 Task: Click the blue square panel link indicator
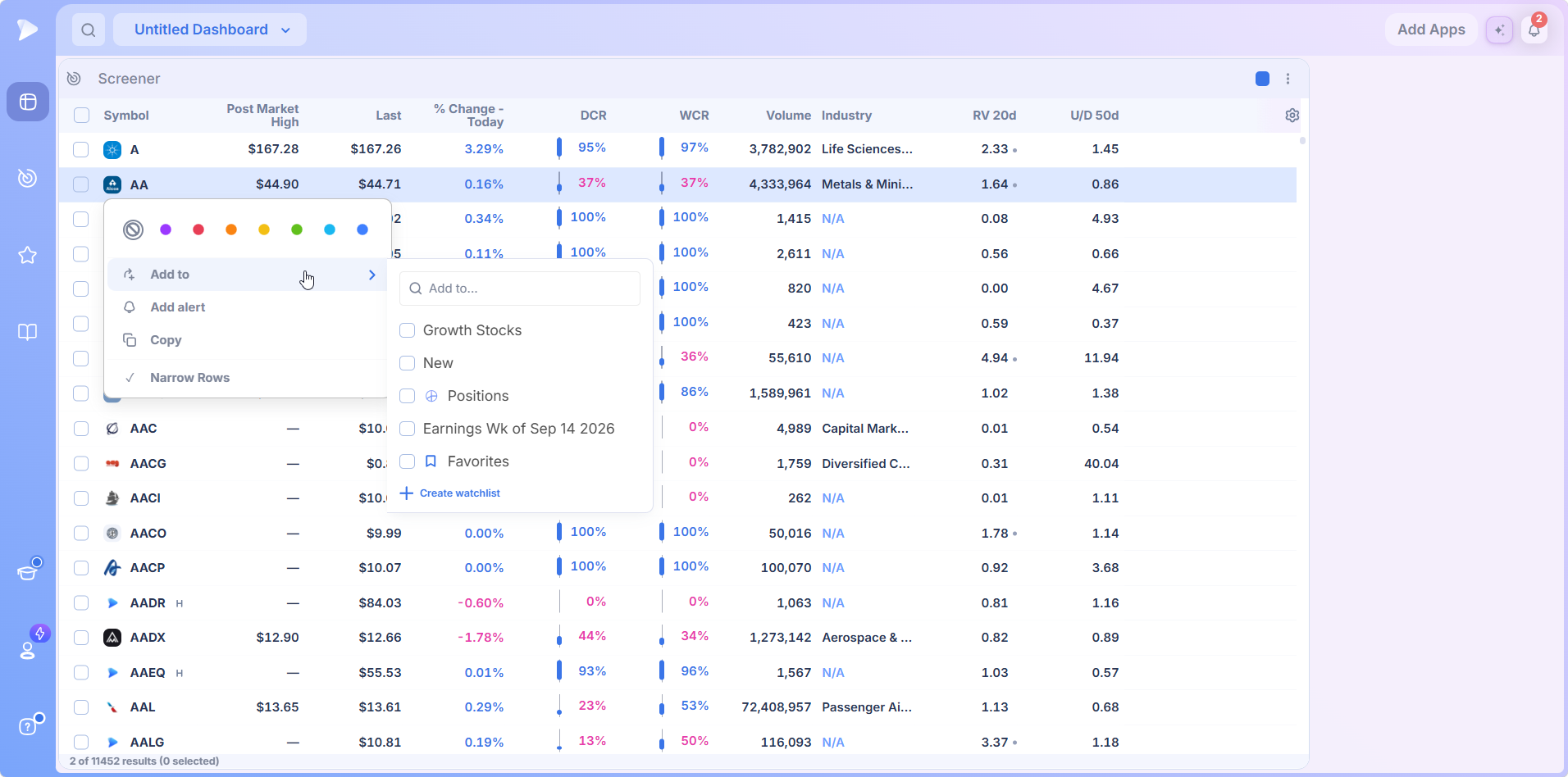(1263, 79)
